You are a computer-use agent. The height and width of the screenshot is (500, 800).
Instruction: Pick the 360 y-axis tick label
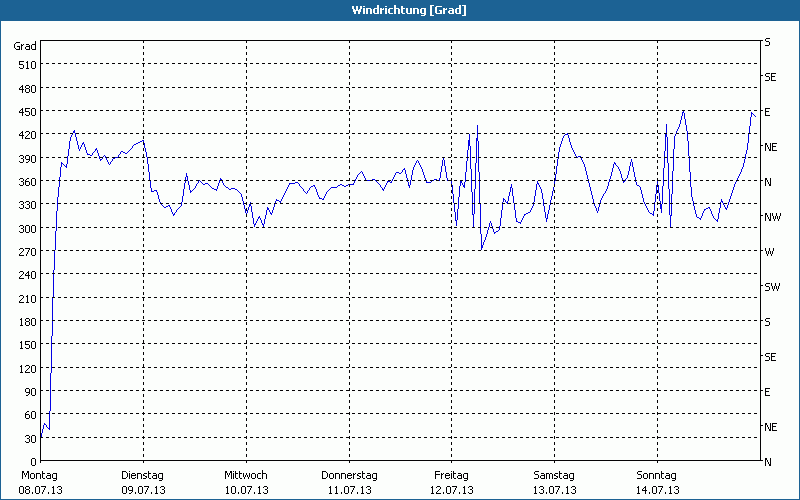28,182
